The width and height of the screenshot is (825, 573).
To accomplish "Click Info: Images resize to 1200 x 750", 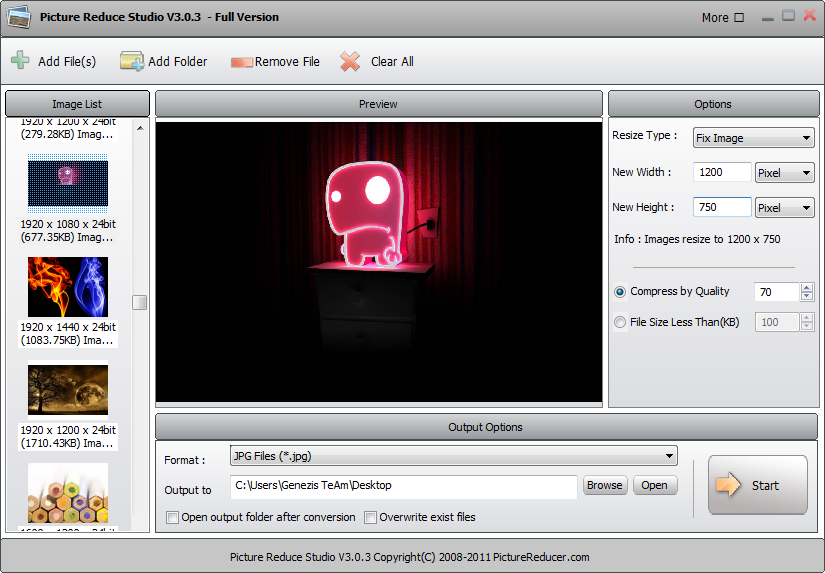I will pyautogui.click(x=697, y=239).
